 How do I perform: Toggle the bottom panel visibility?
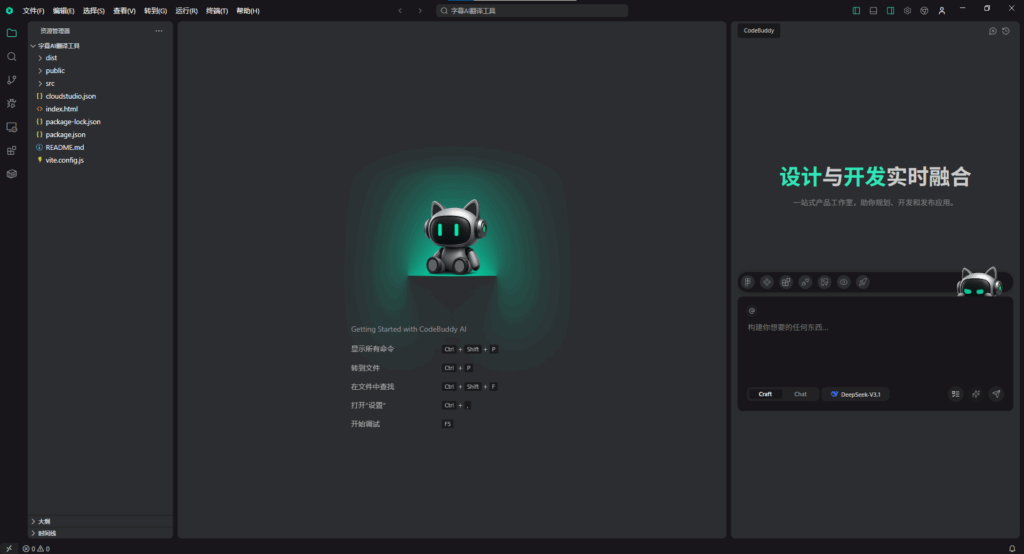(873, 10)
